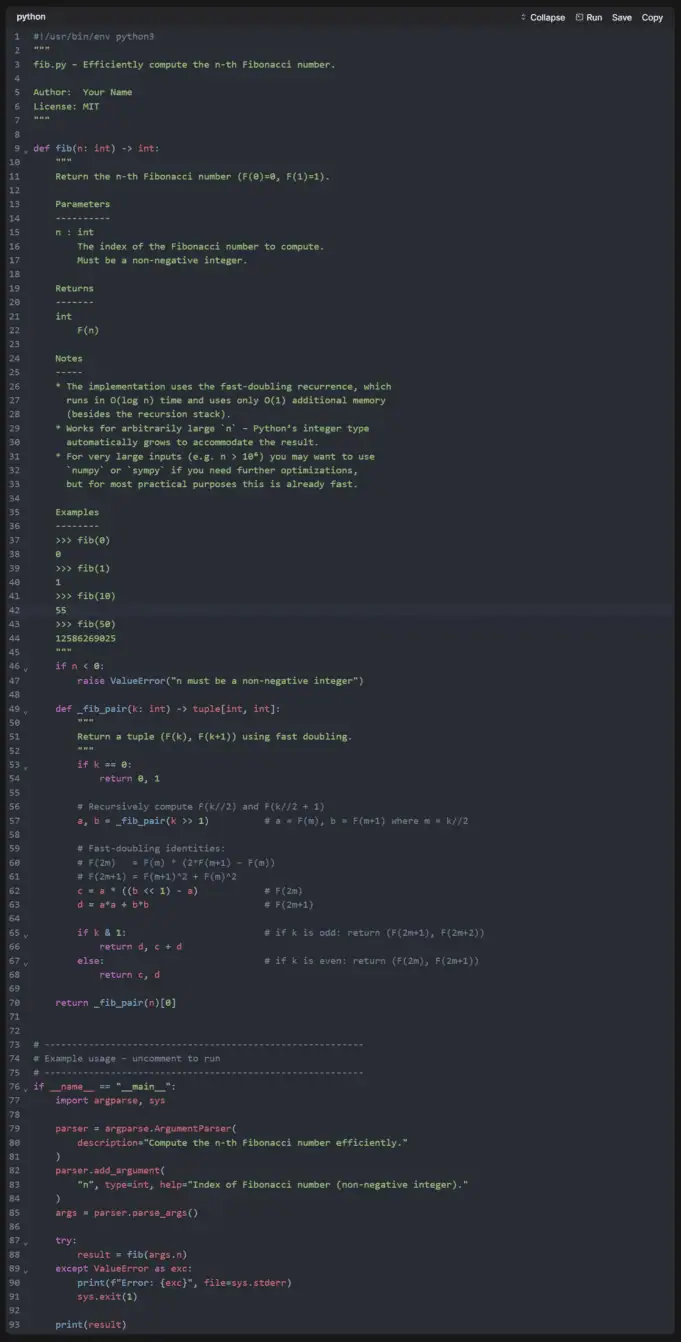Click 'return _fib_pair(n)[0]'
This screenshot has width=681, height=1342.
tap(116, 1003)
